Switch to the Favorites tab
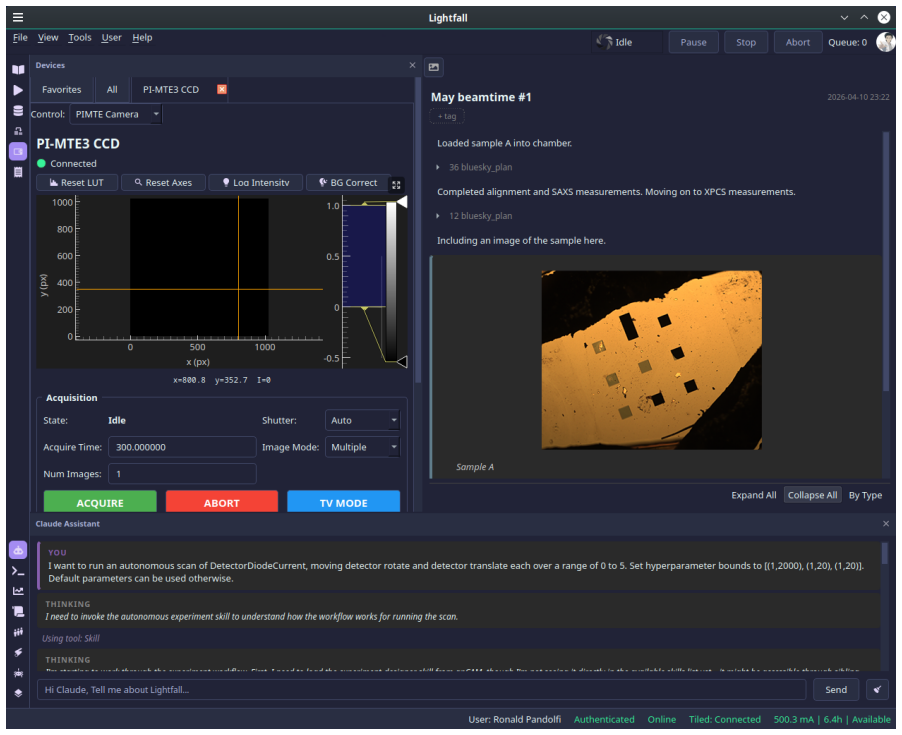Viewport: 902px width, 735px height. pyautogui.click(x=62, y=89)
